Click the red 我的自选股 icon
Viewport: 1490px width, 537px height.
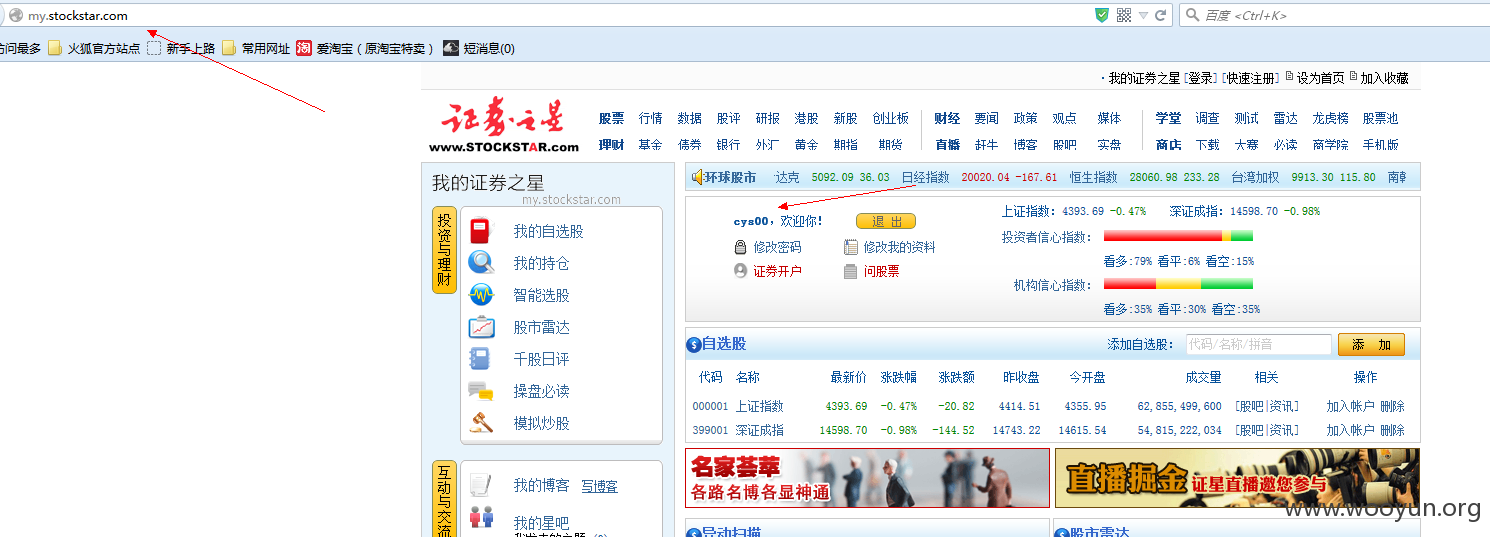pyautogui.click(x=480, y=231)
